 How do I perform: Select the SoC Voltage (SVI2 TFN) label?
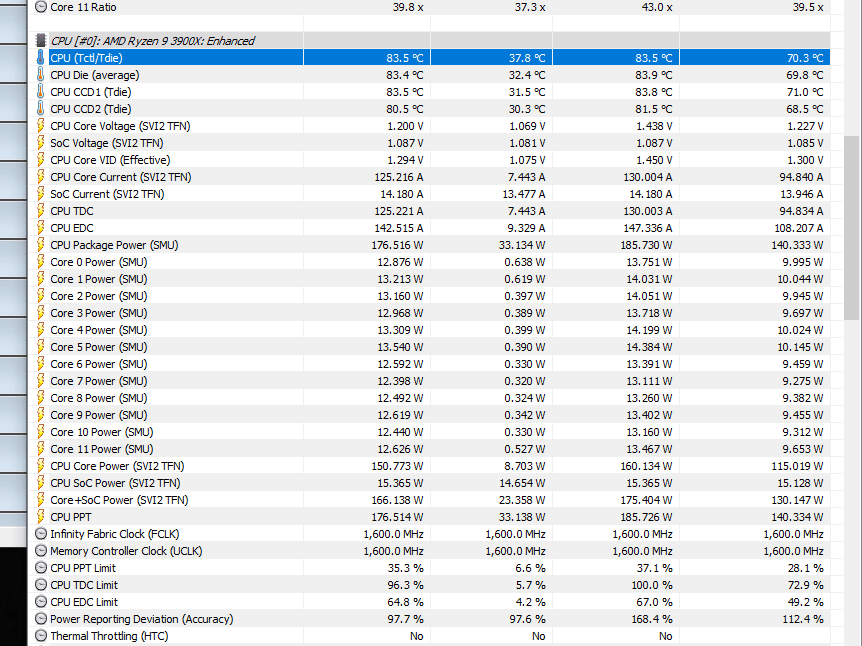pos(107,143)
